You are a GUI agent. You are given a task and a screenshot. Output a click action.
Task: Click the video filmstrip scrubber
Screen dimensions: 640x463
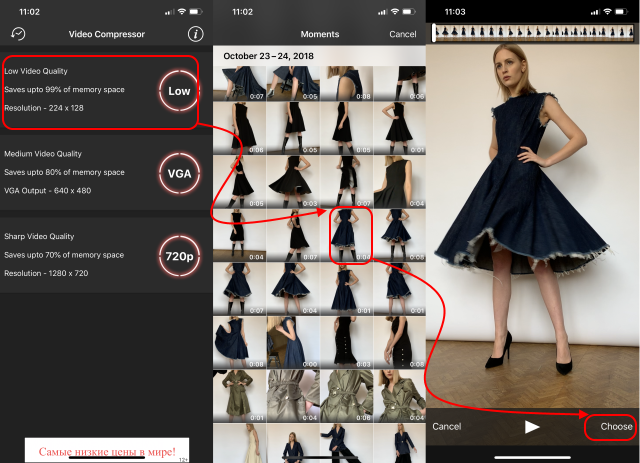coord(533,33)
